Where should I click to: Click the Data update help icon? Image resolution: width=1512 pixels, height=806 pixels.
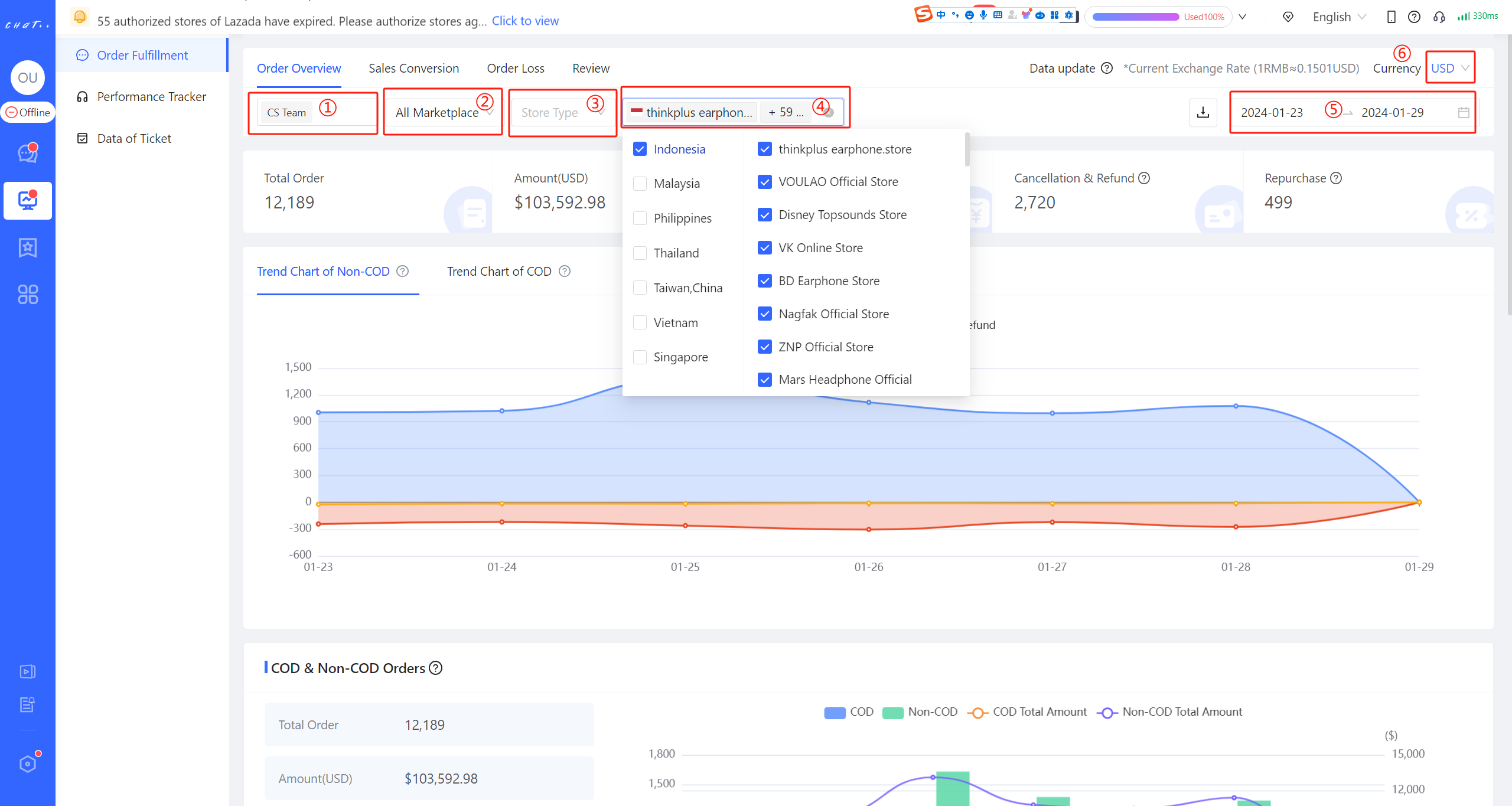tap(1107, 68)
